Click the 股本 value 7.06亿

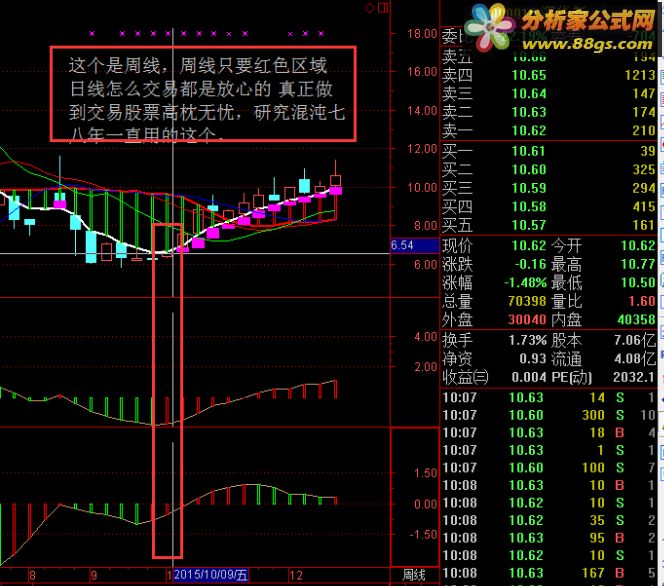(635, 340)
